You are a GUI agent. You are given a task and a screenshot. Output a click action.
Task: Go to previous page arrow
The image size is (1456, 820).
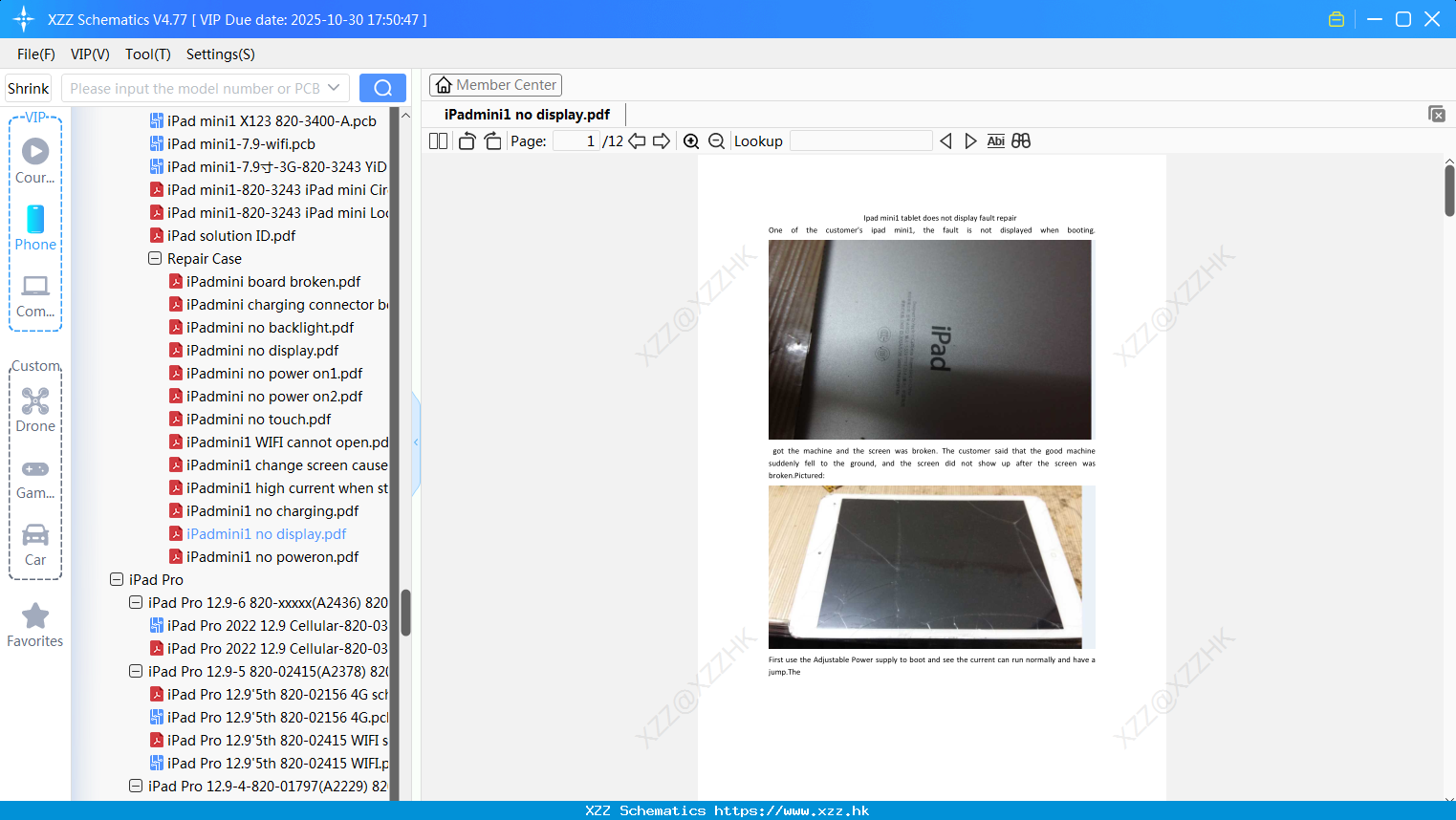click(637, 140)
